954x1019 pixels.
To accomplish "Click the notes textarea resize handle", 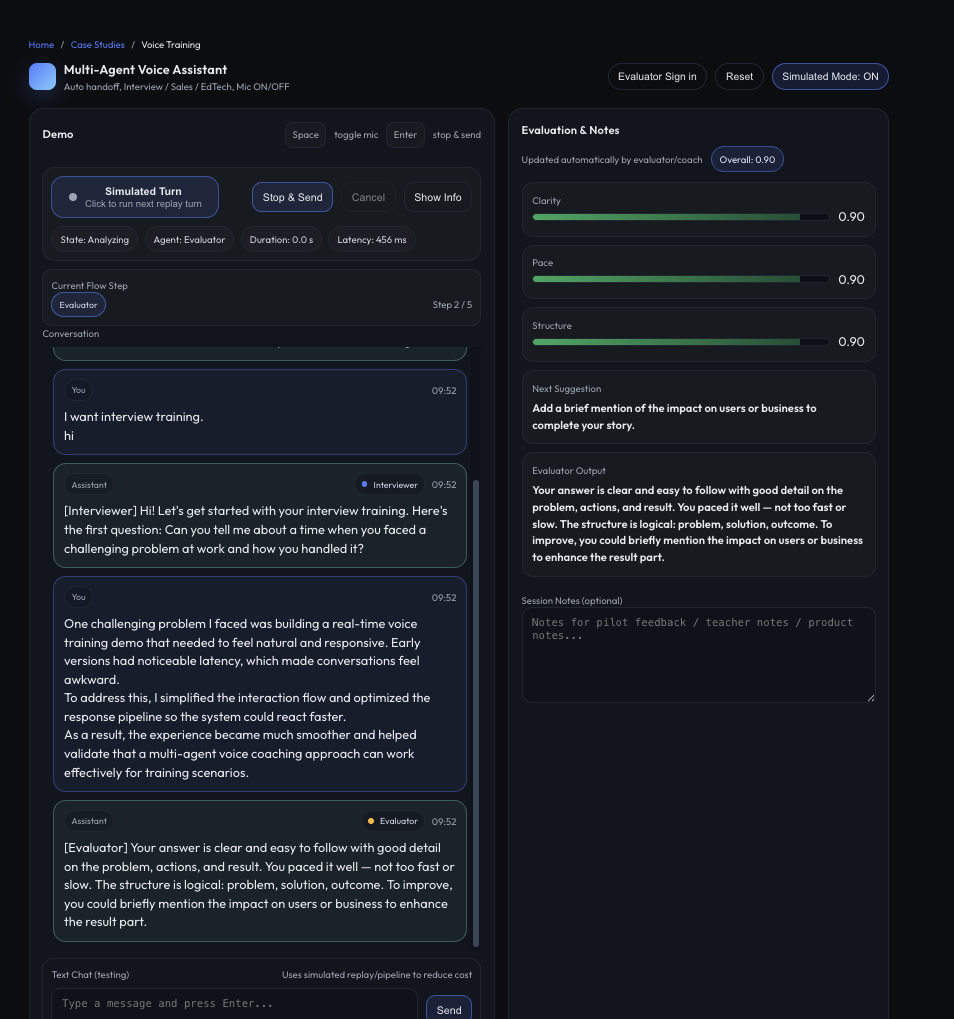I will pyautogui.click(x=871, y=698).
